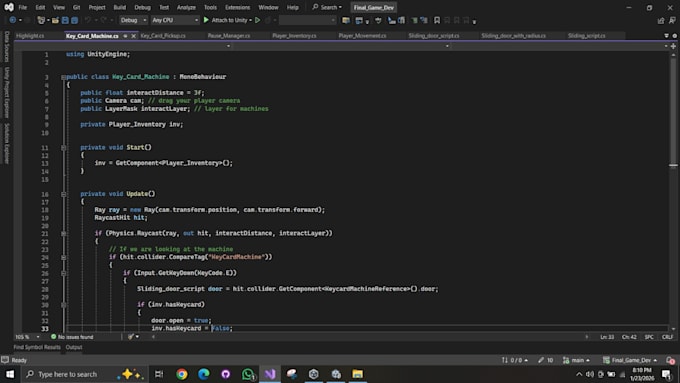680x383 pixels.
Task: Open the Solution Explorer side tab
Action: point(7,143)
